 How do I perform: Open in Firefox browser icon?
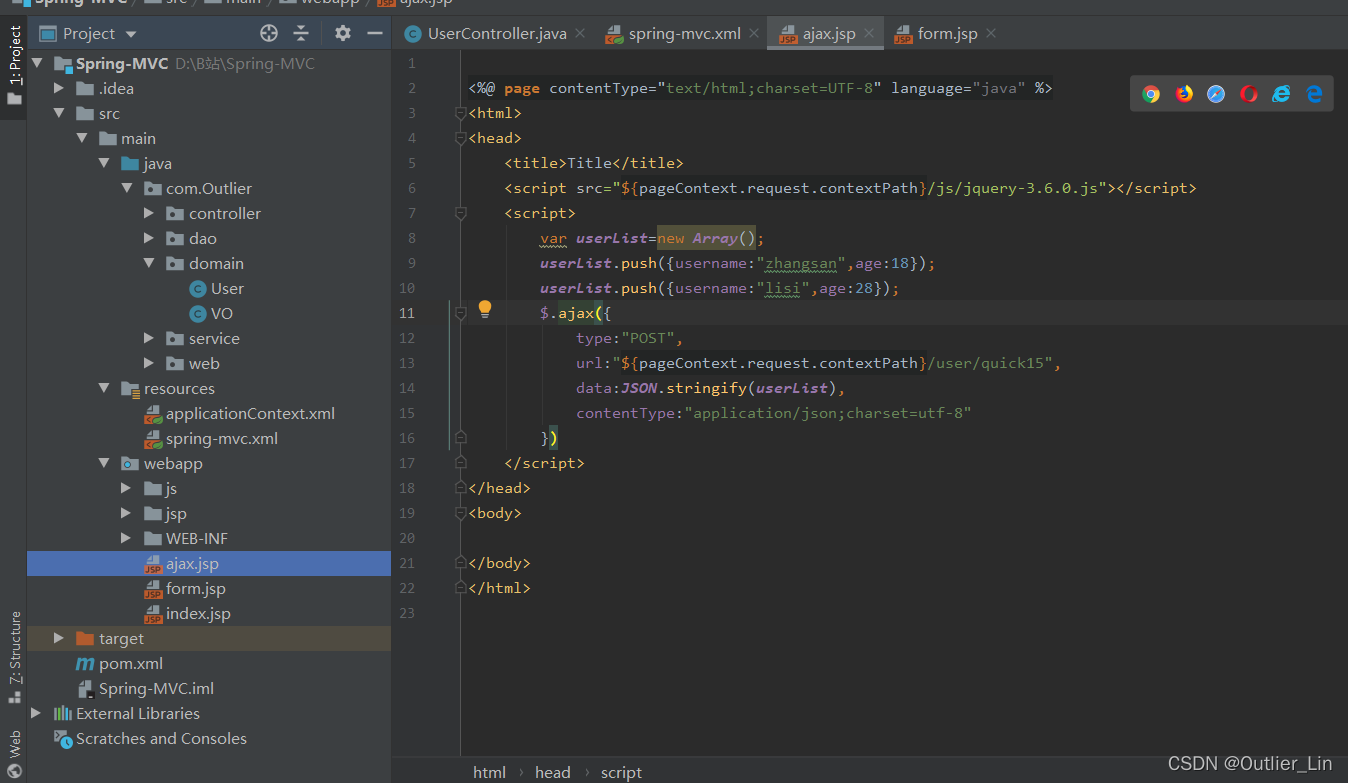[1184, 94]
